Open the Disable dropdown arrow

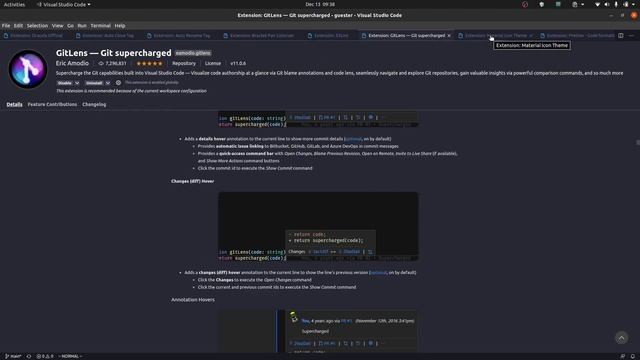tap(77, 83)
